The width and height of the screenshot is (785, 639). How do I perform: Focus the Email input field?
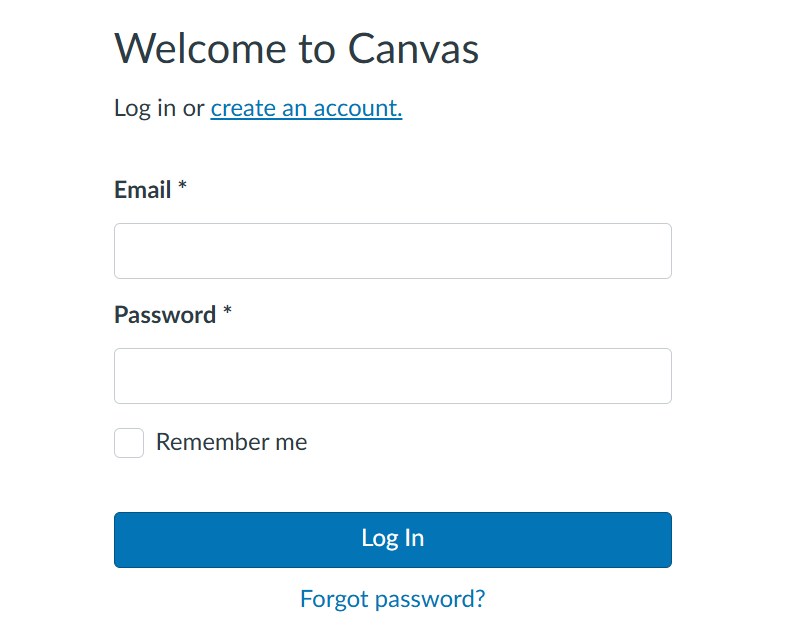pos(392,251)
